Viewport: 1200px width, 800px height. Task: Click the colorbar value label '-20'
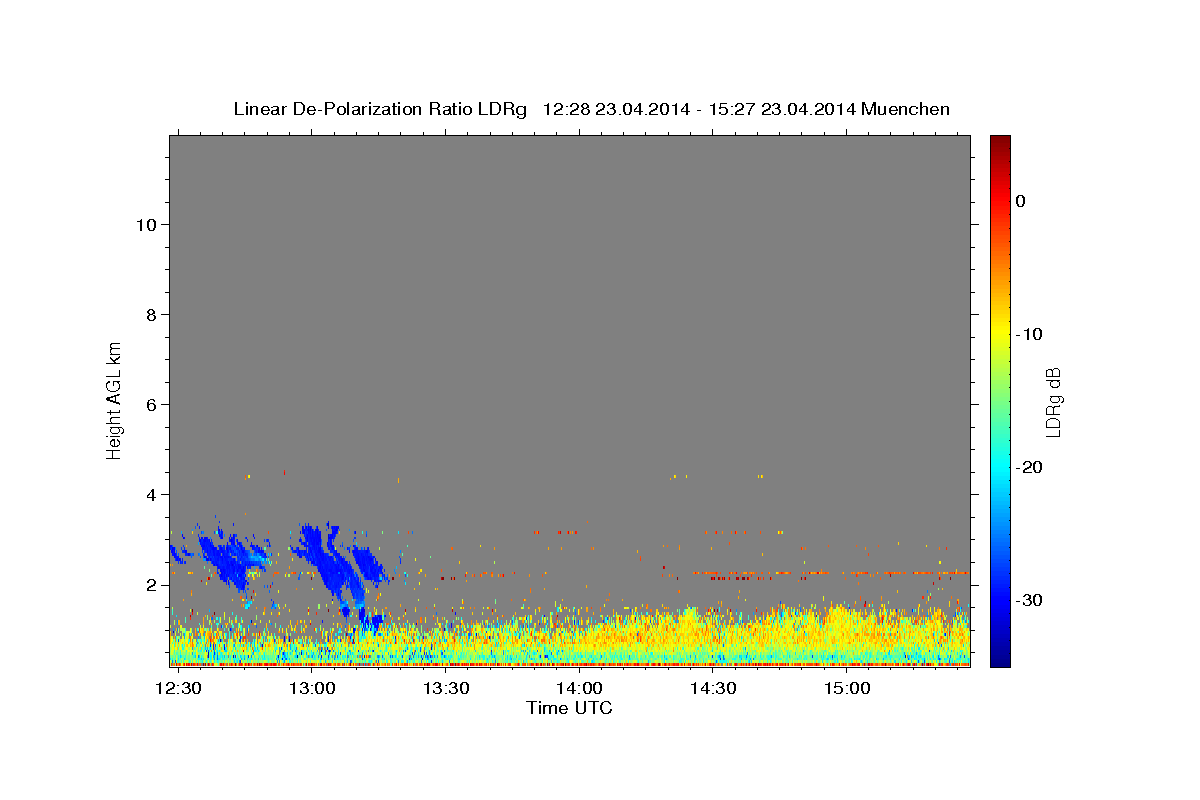point(1030,467)
